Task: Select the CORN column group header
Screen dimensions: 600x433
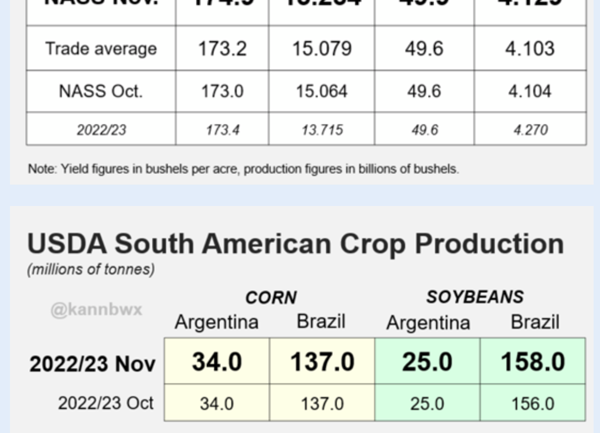Action: pyautogui.click(x=271, y=298)
